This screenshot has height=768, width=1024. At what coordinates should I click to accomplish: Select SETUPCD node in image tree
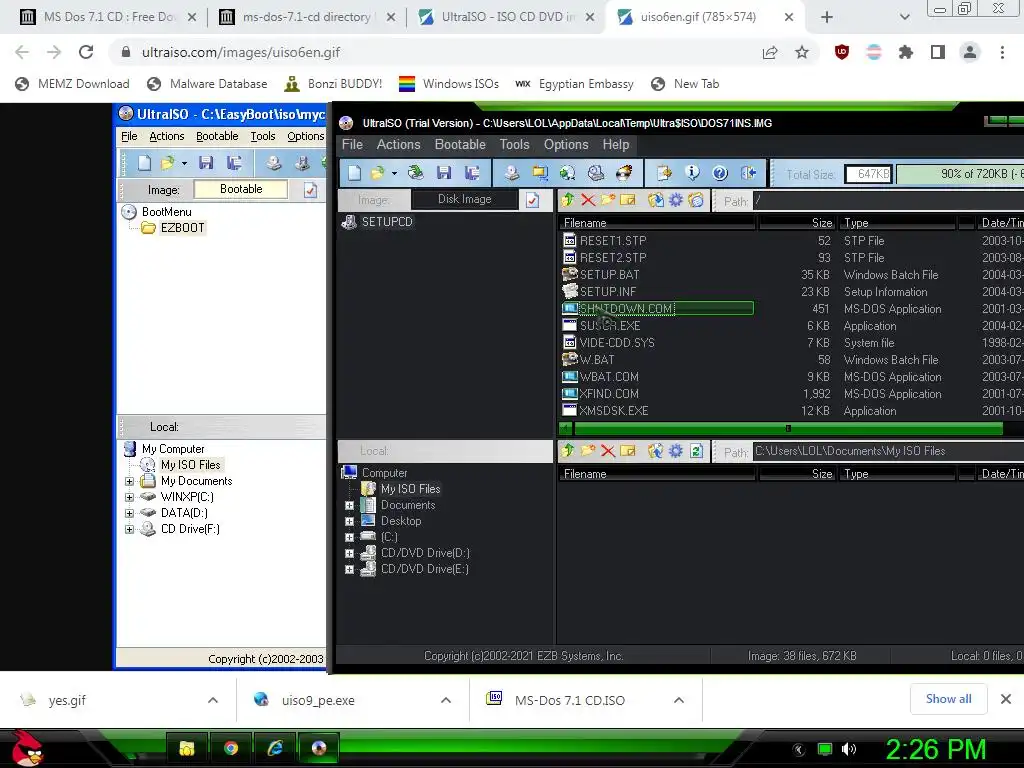tap(387, 221)
